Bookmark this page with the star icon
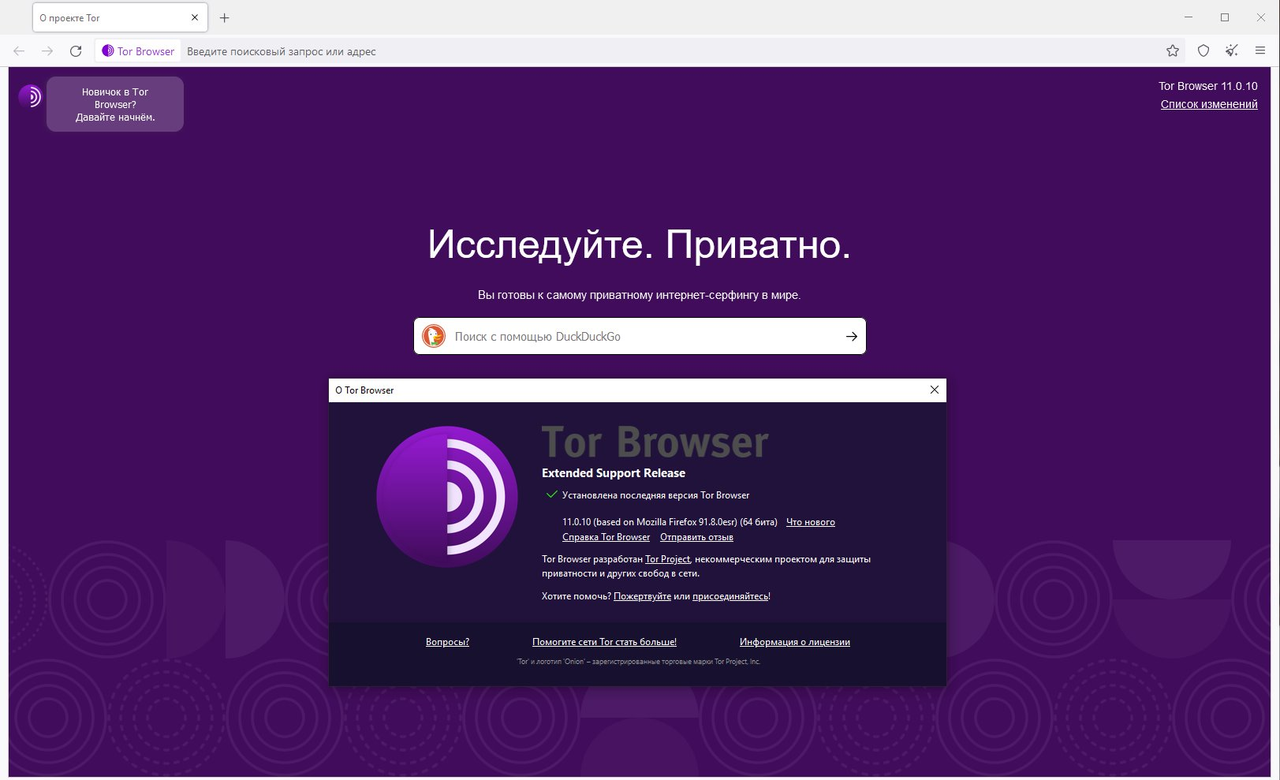Screen dimensions: 1280x780 1173,51
